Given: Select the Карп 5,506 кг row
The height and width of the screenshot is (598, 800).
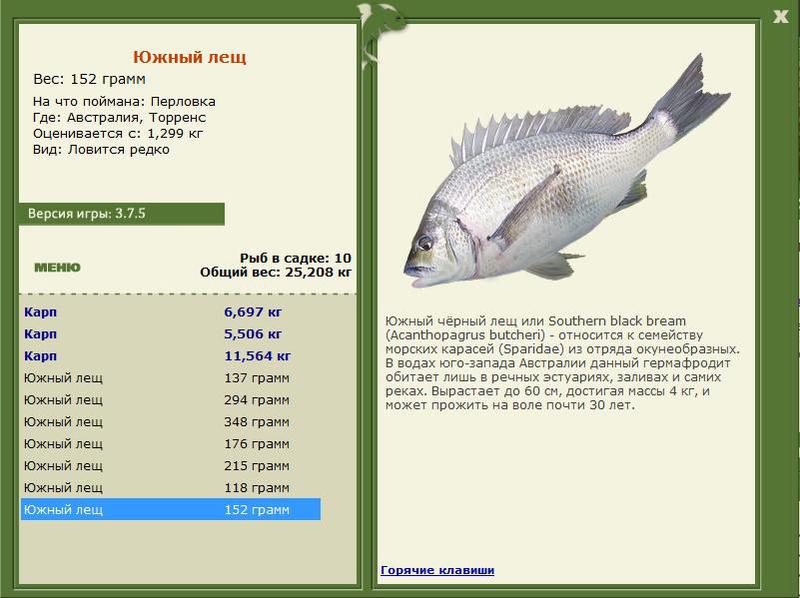Looking at the screenshot, I should 170,334.
